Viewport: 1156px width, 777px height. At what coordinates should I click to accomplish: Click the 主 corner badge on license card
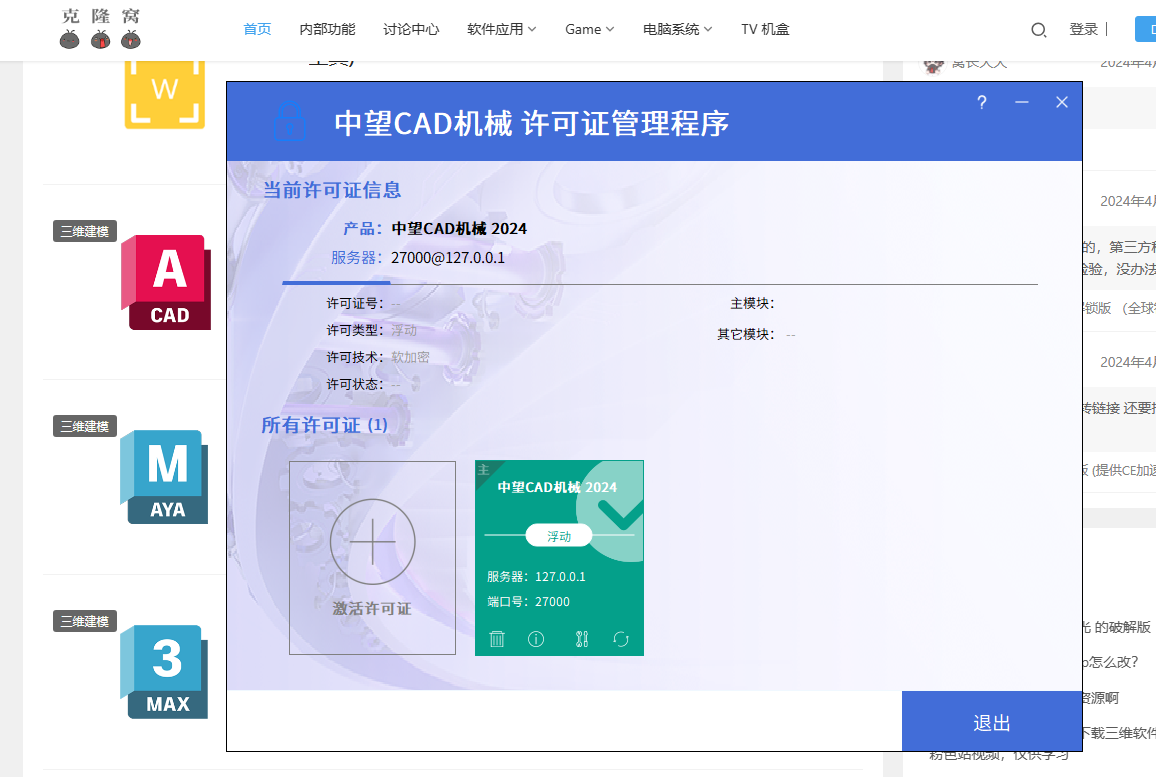tap(485, 470)
